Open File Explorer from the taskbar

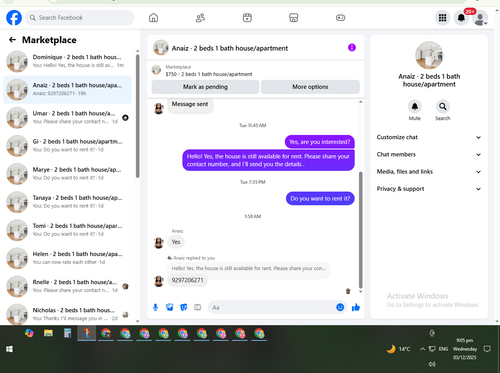[x=48, y=333]
